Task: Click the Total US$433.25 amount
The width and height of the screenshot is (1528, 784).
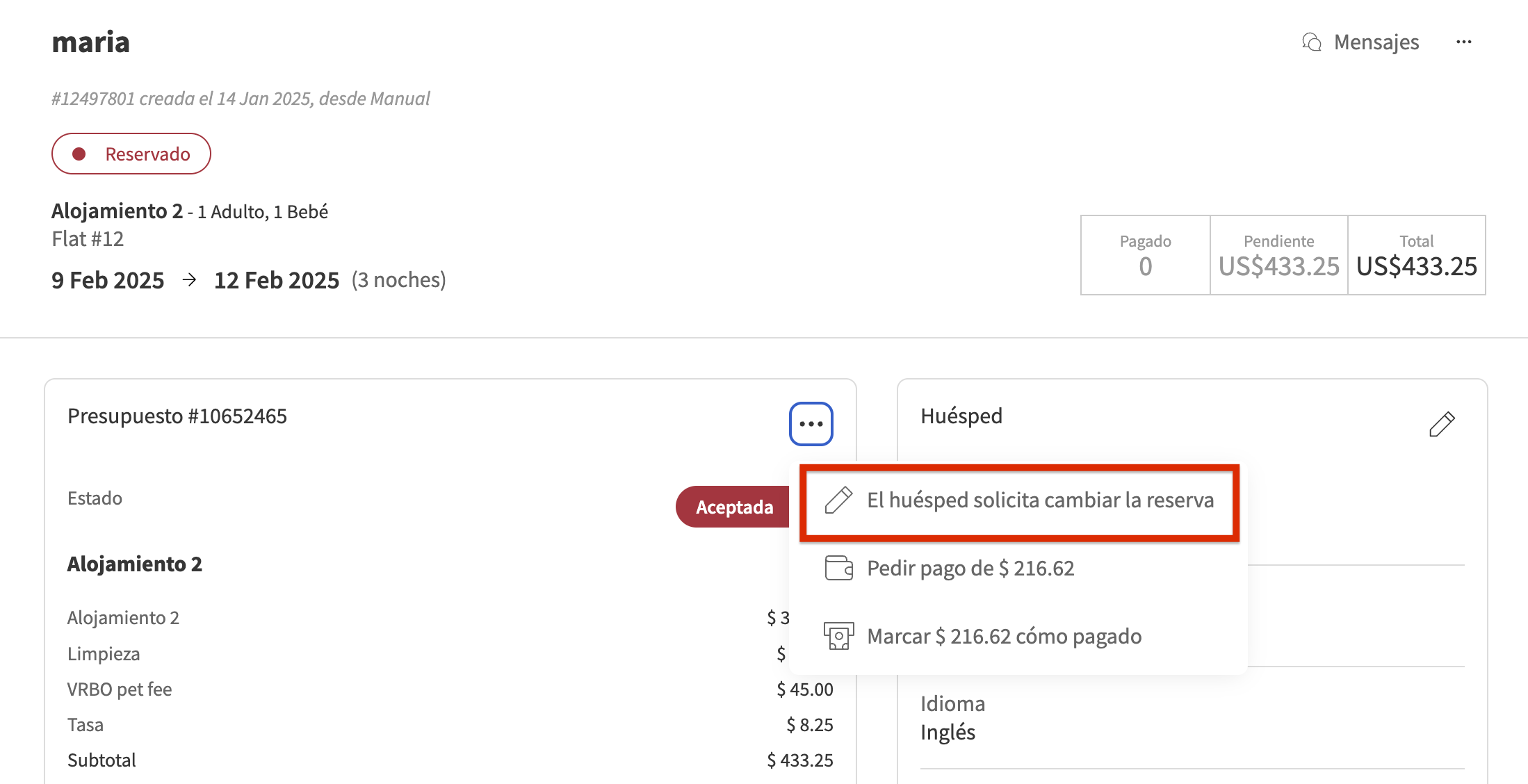Action: tap(1417, 267)
